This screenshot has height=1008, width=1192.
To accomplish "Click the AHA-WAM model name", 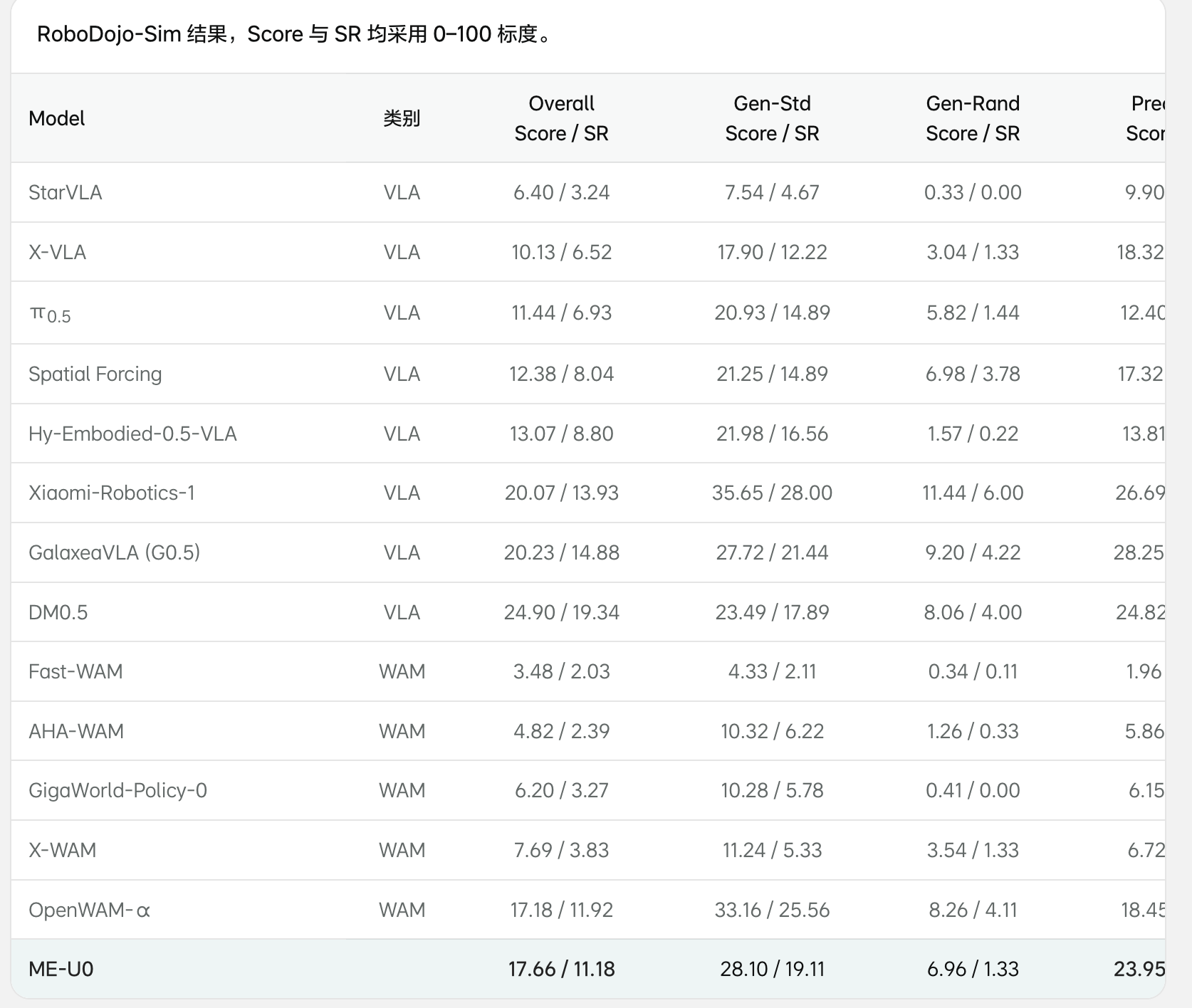I will coord(76,731).
